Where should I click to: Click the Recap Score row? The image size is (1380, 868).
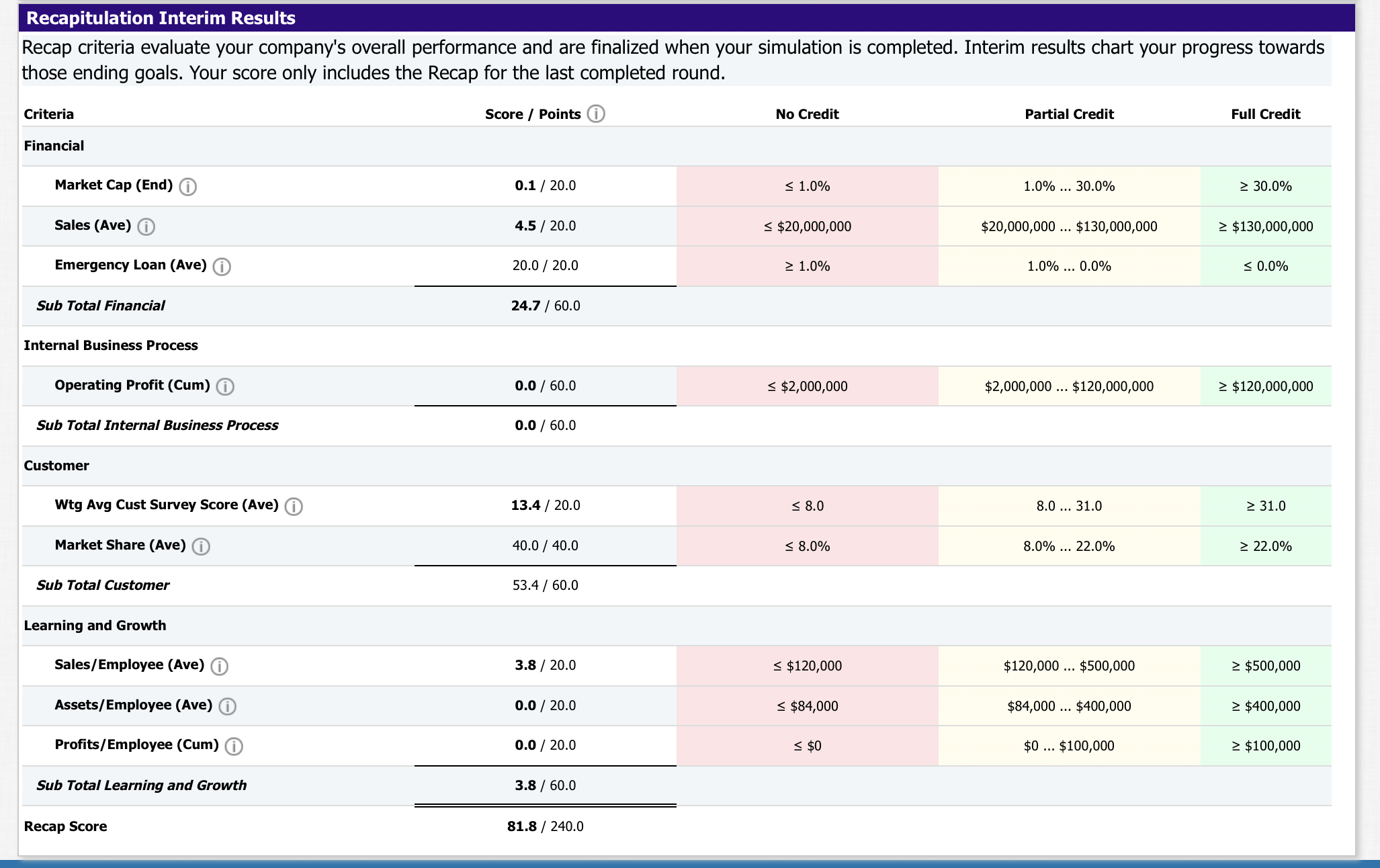click(x=65, y=826)
